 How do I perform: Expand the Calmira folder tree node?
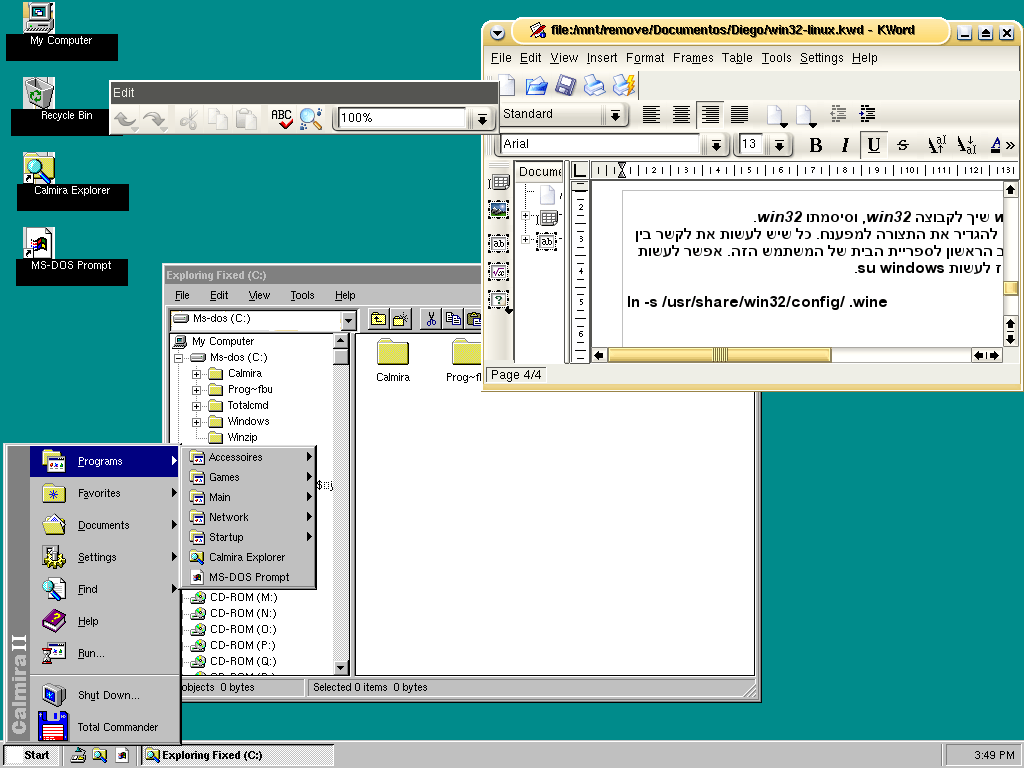pos(196,374)
